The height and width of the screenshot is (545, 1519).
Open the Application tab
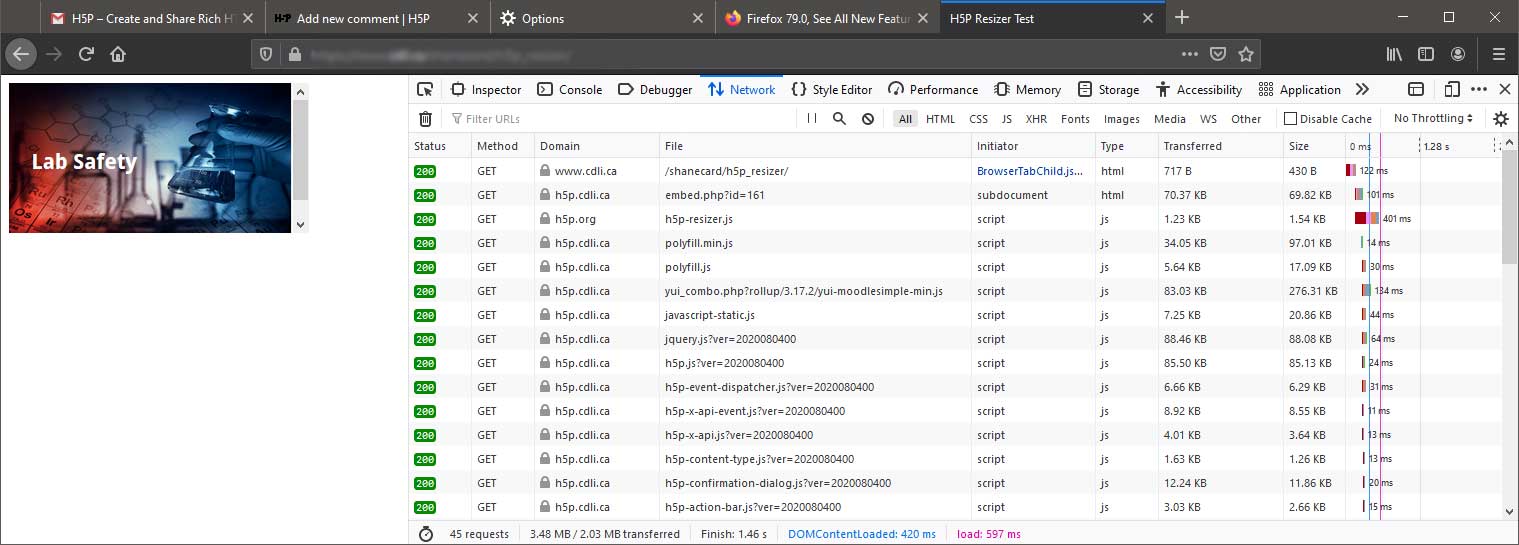pyautogui.click(x=1300, y=89)
